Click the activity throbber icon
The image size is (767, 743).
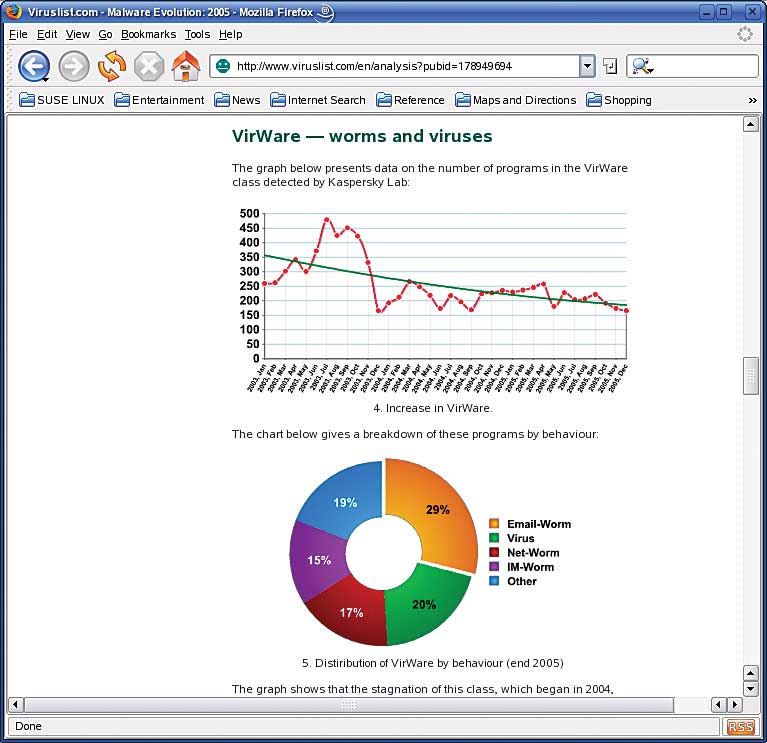[744, 34]
